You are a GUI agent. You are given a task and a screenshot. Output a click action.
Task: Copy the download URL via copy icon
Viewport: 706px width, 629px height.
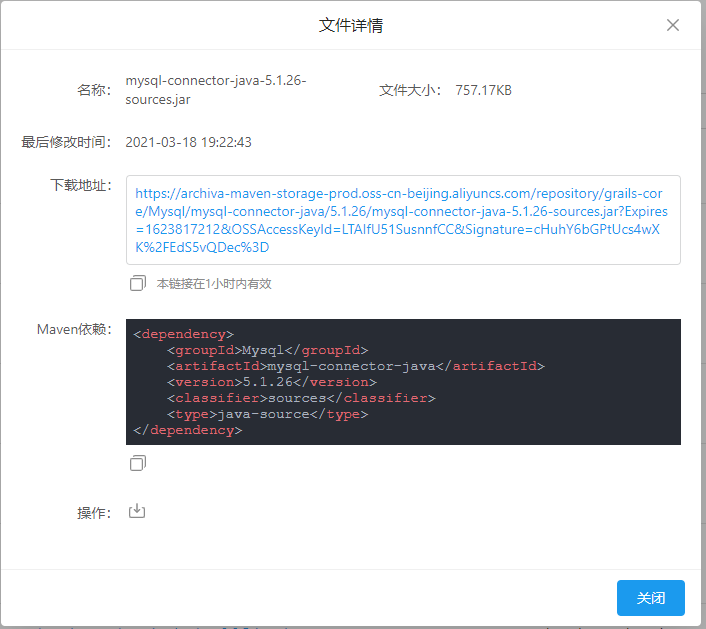[x=138, y=284]
